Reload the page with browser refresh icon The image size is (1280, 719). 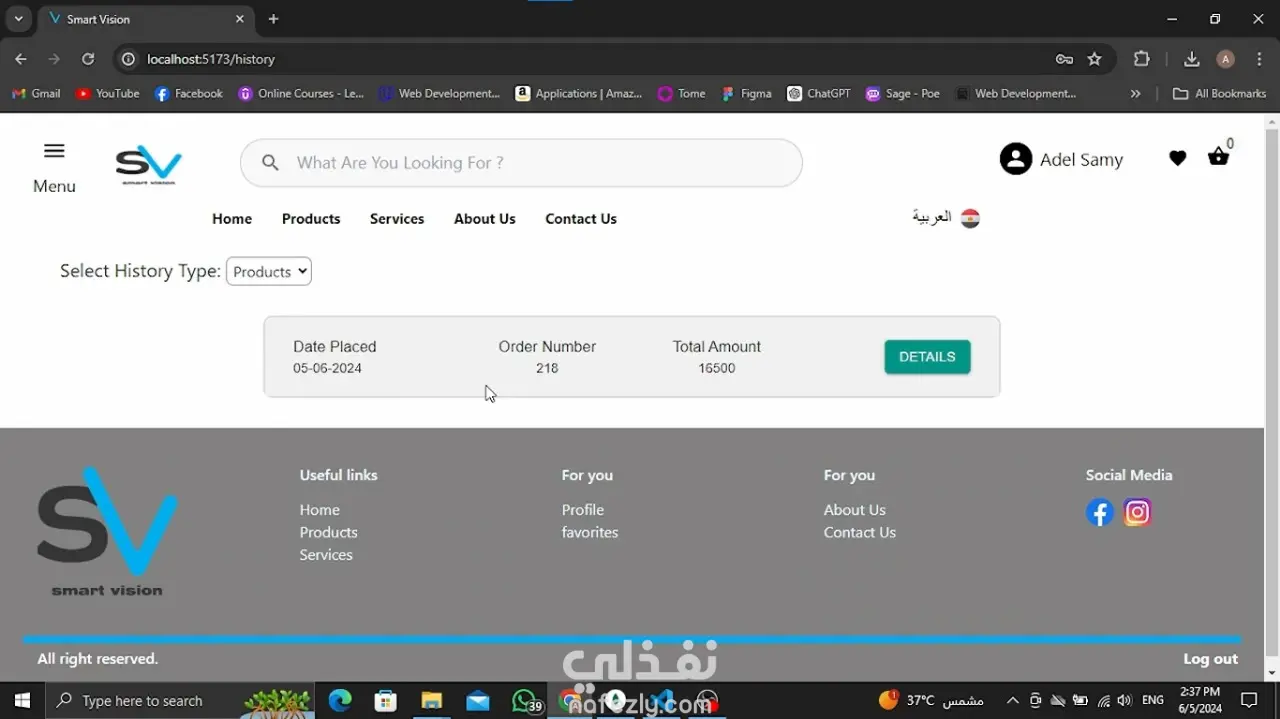pyautogui.click(x=88, y=59)
